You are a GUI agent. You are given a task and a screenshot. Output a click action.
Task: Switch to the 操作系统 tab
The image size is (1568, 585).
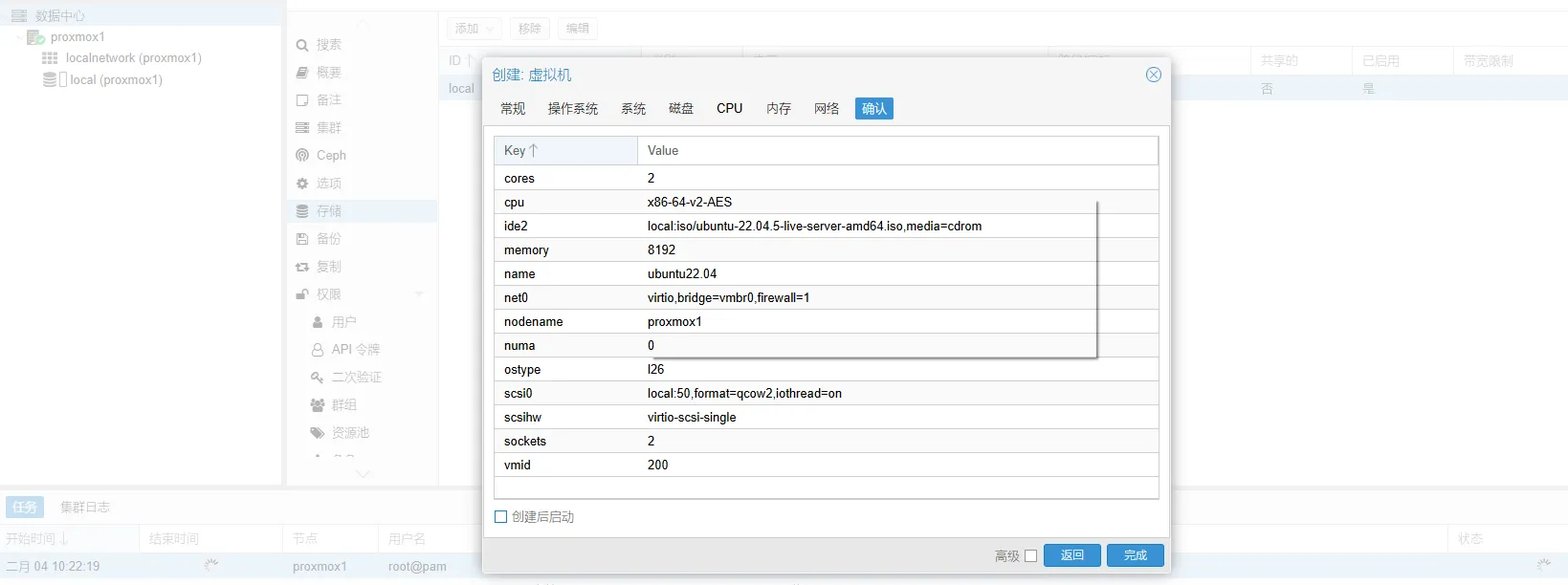573,109
